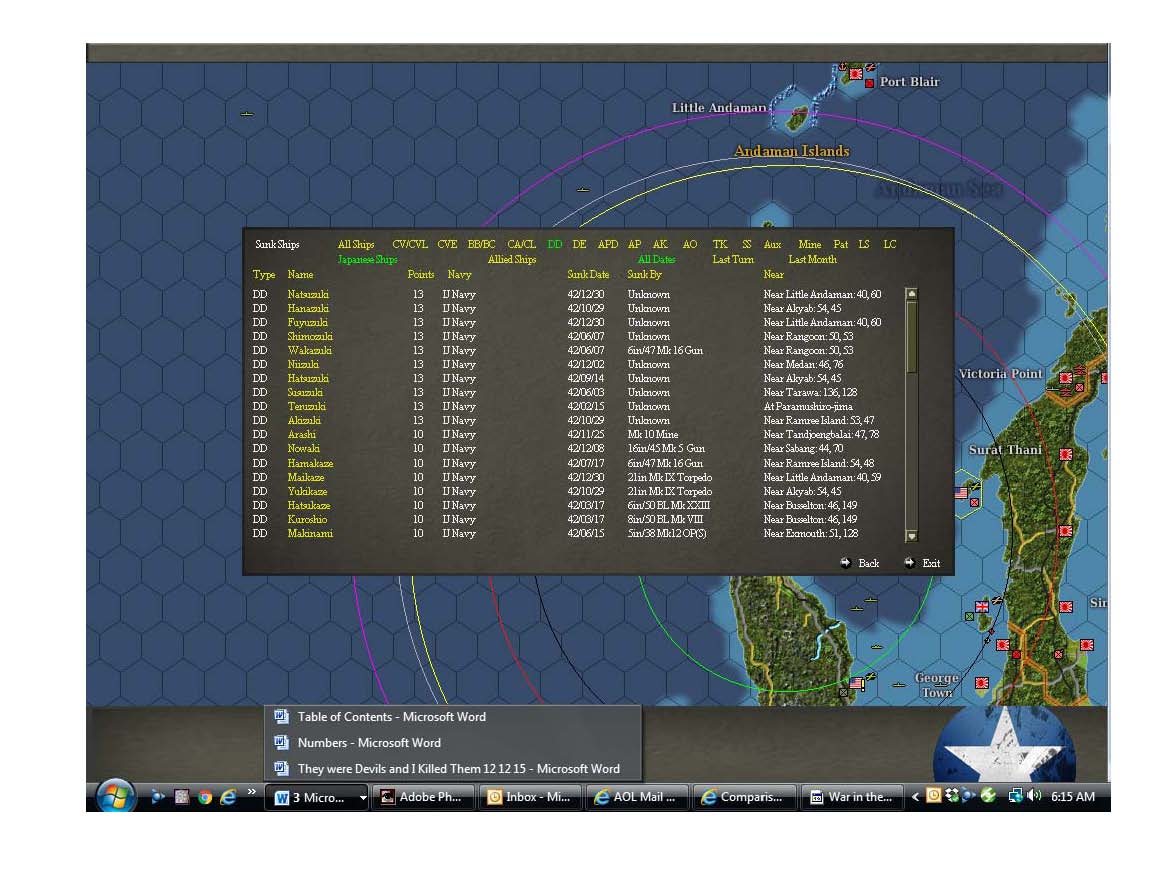Select Japanese marker beside George Town
The image size is (1176, 877).
[x=981, y=683]
